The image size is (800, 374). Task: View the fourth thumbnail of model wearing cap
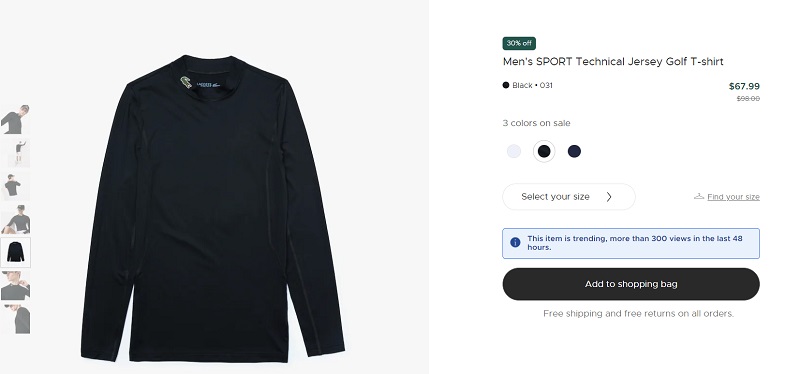(15, 219)
